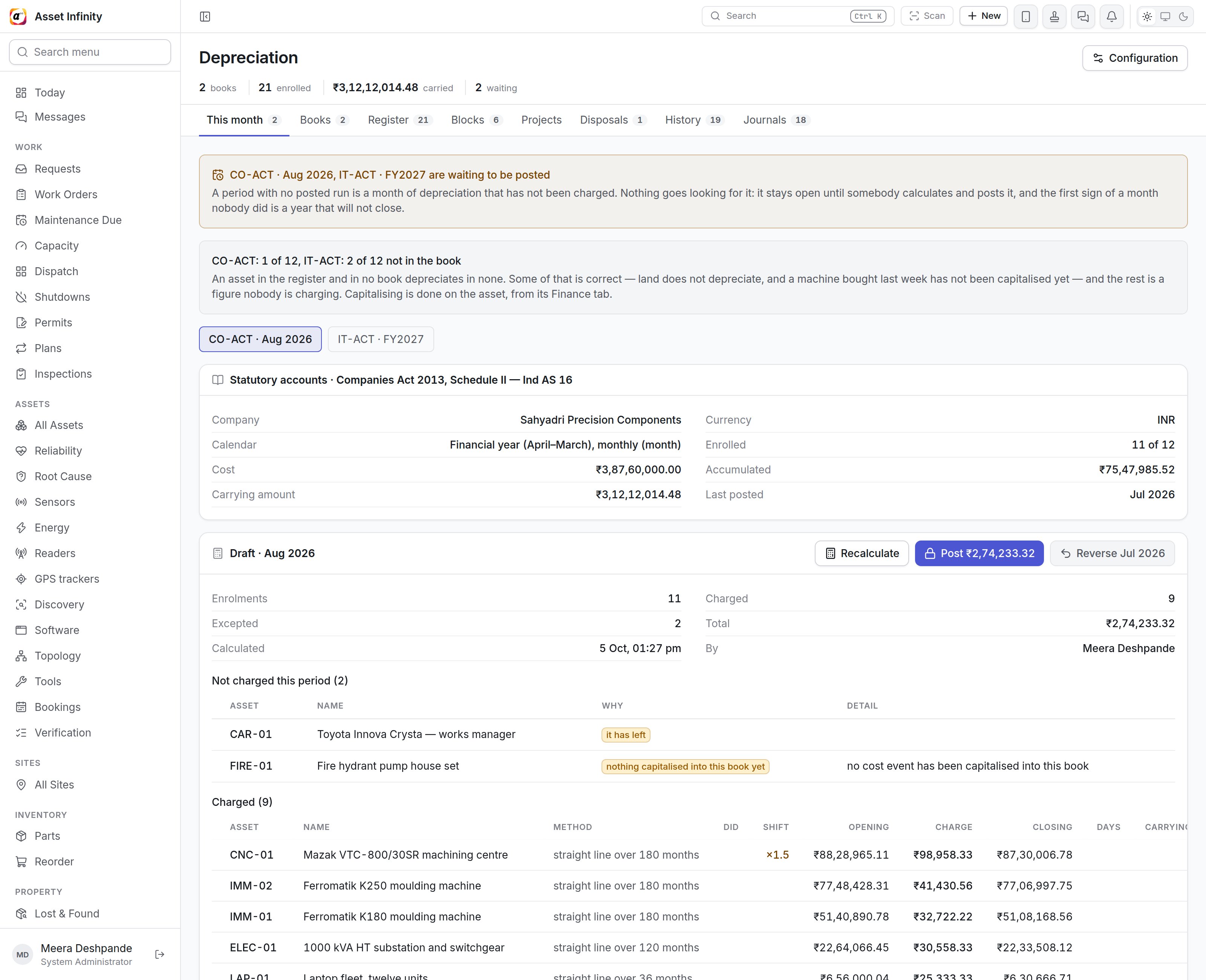The image size is (1206, 980).
Task: Select the CO-ACT · Aug 2026 book toggle
Action: 260,339
